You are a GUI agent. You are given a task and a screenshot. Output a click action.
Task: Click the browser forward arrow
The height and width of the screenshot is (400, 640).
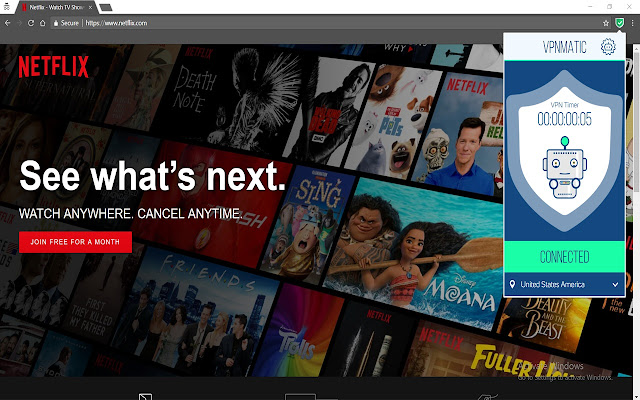coord(19,23)
